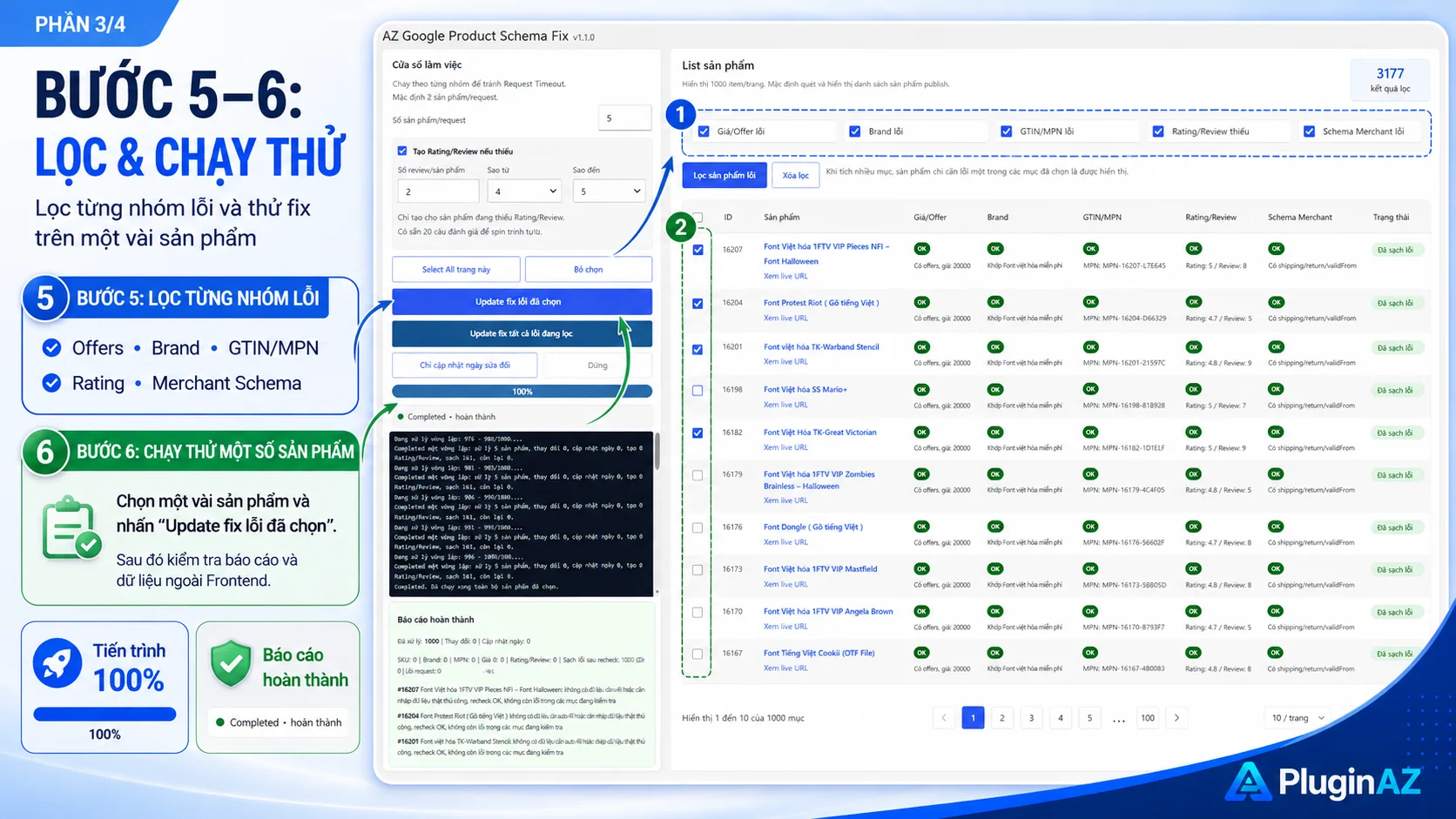Click the previous page arrow
This screenshot has height=819, width=1456.
[x=944, y=718]
